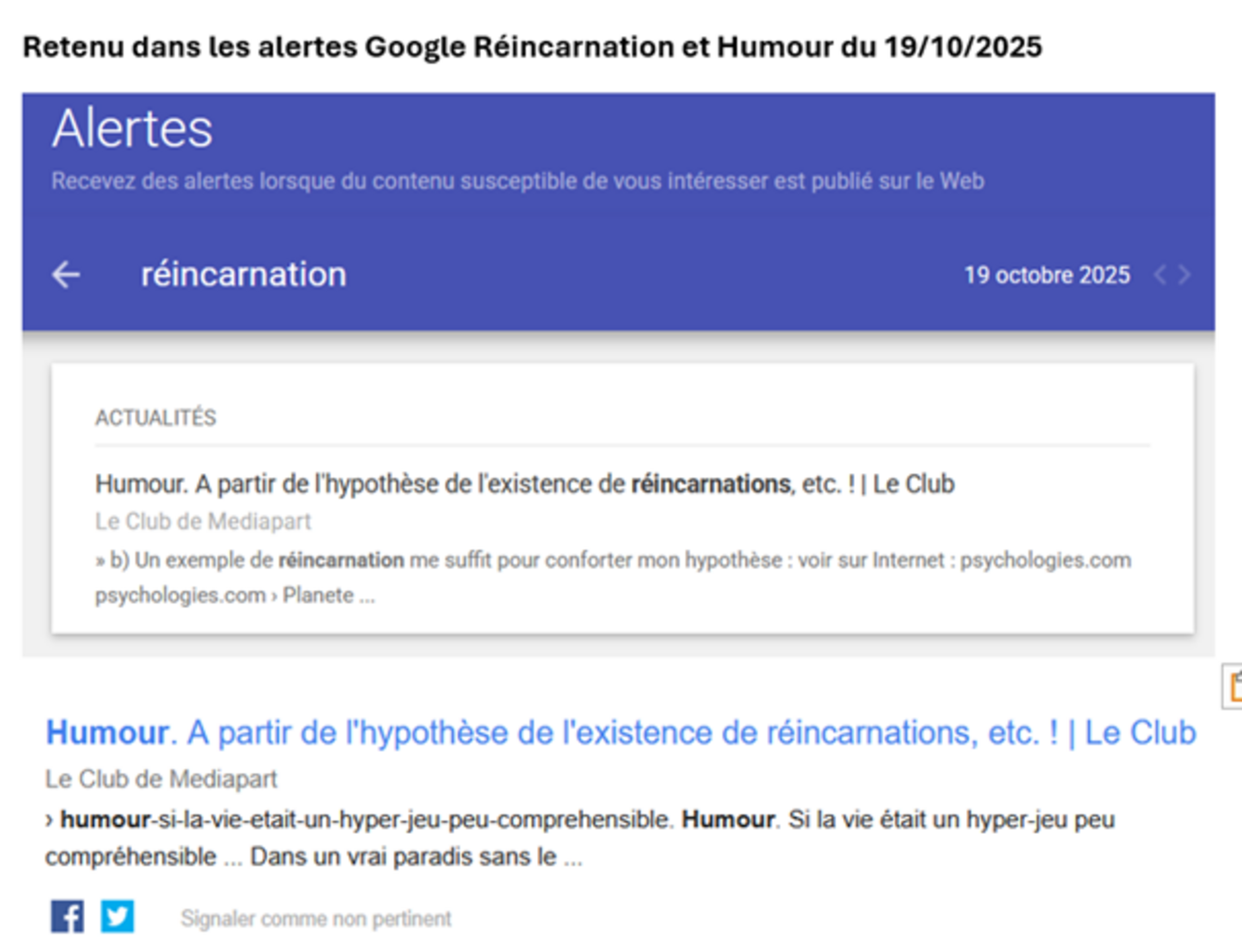Go to next alert date chevron

coord(1185,275)
